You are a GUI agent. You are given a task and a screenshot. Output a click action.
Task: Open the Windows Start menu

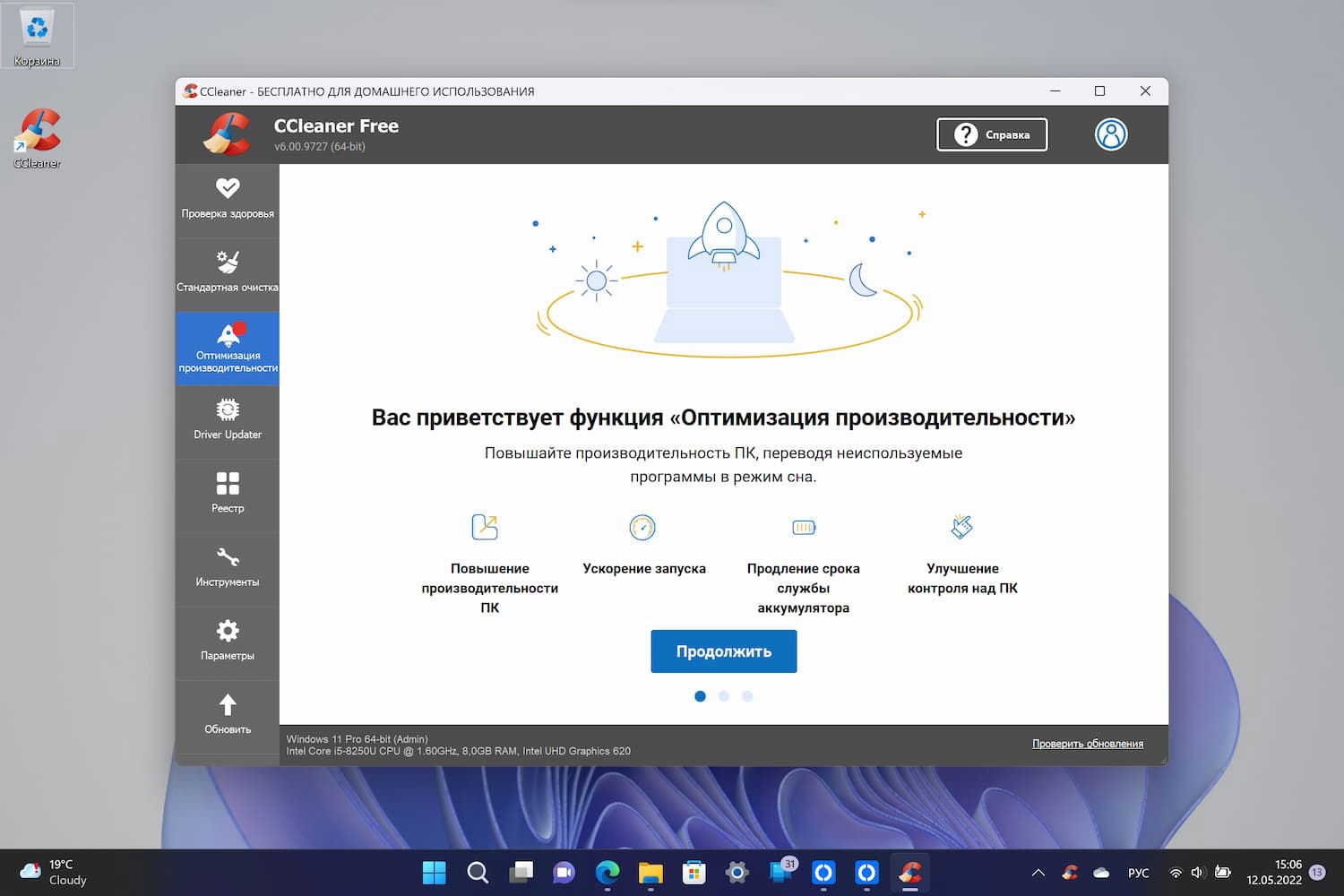coord(434,873)
